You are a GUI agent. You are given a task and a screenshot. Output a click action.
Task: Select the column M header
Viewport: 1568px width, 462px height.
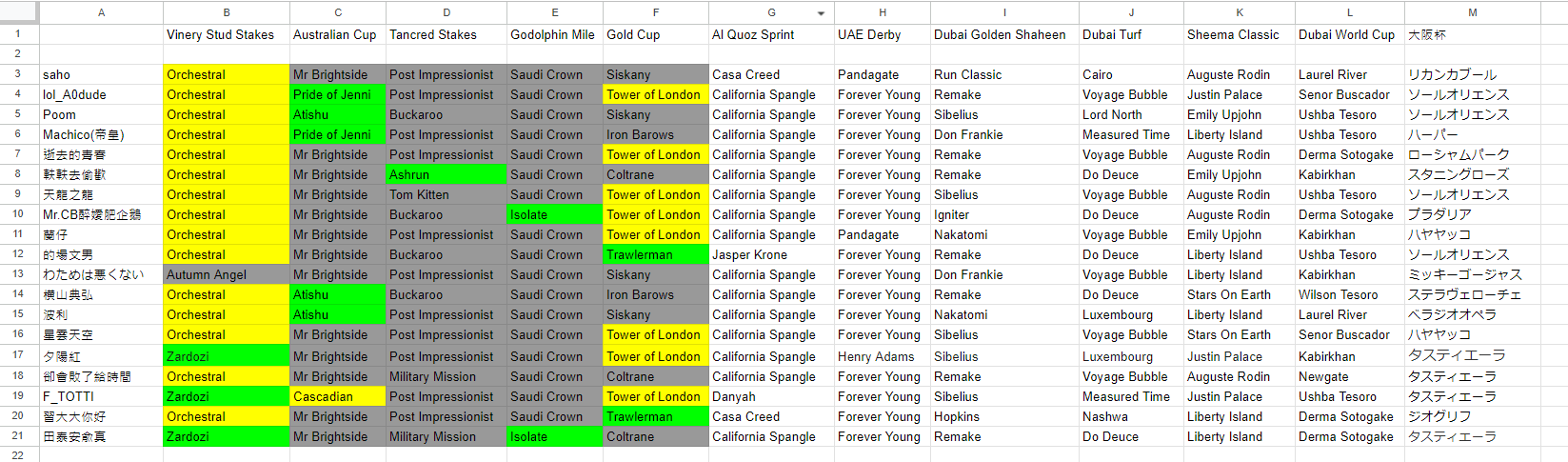pos(1472,12)
